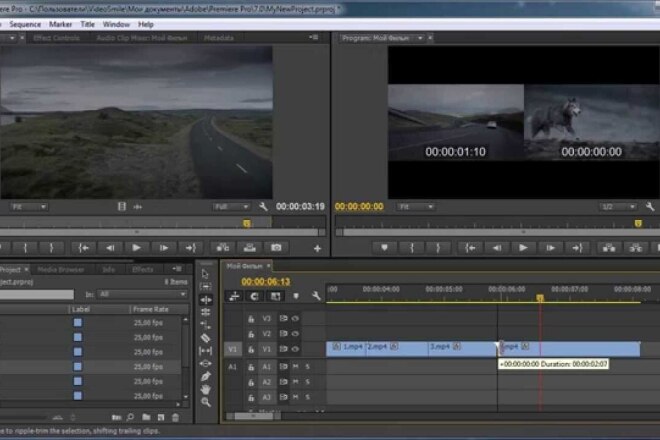Screen dimensions: 660x440
Task: Click the timeline playhead at 00:00:06:13
Action: pyautogui.click(x=540, y=298)
